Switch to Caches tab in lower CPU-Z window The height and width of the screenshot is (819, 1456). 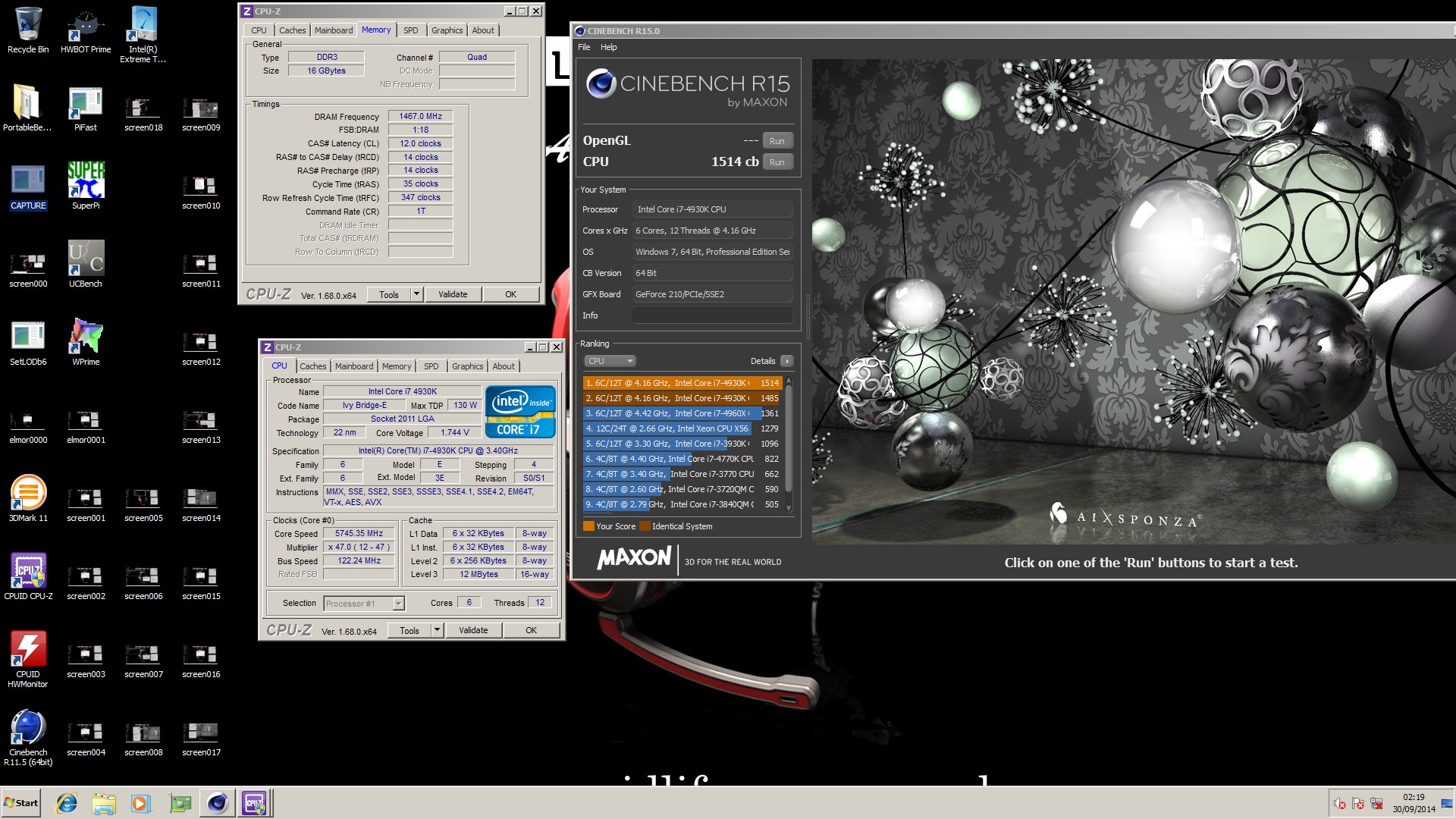[312, 366]
